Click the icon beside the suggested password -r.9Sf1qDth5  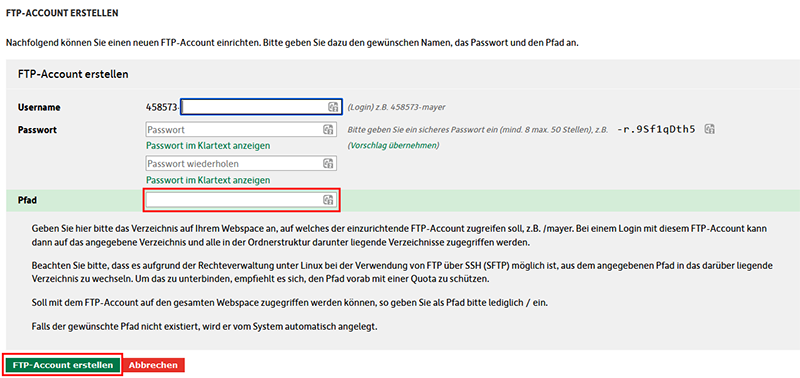(x=709, y=129)
